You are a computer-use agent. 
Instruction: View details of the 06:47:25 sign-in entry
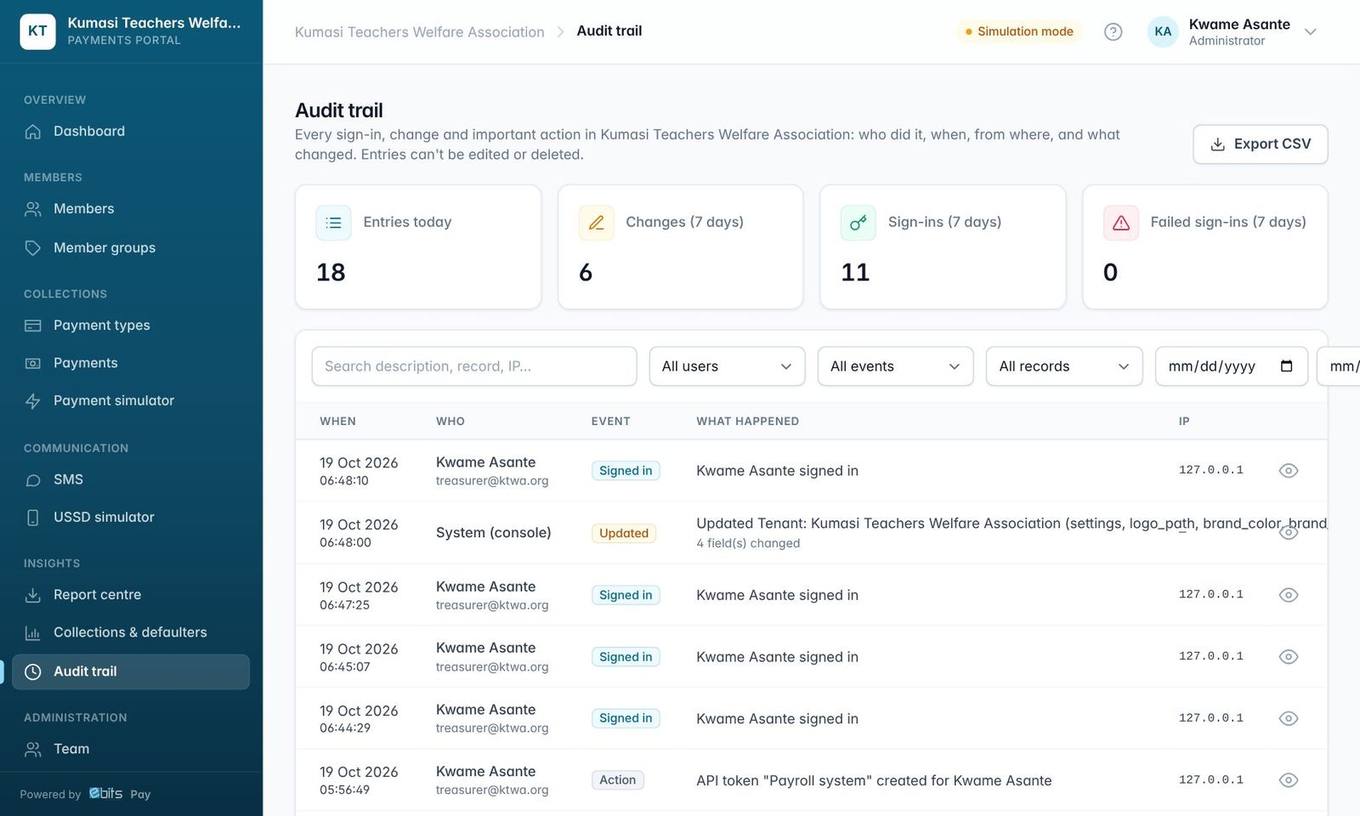1288,595
